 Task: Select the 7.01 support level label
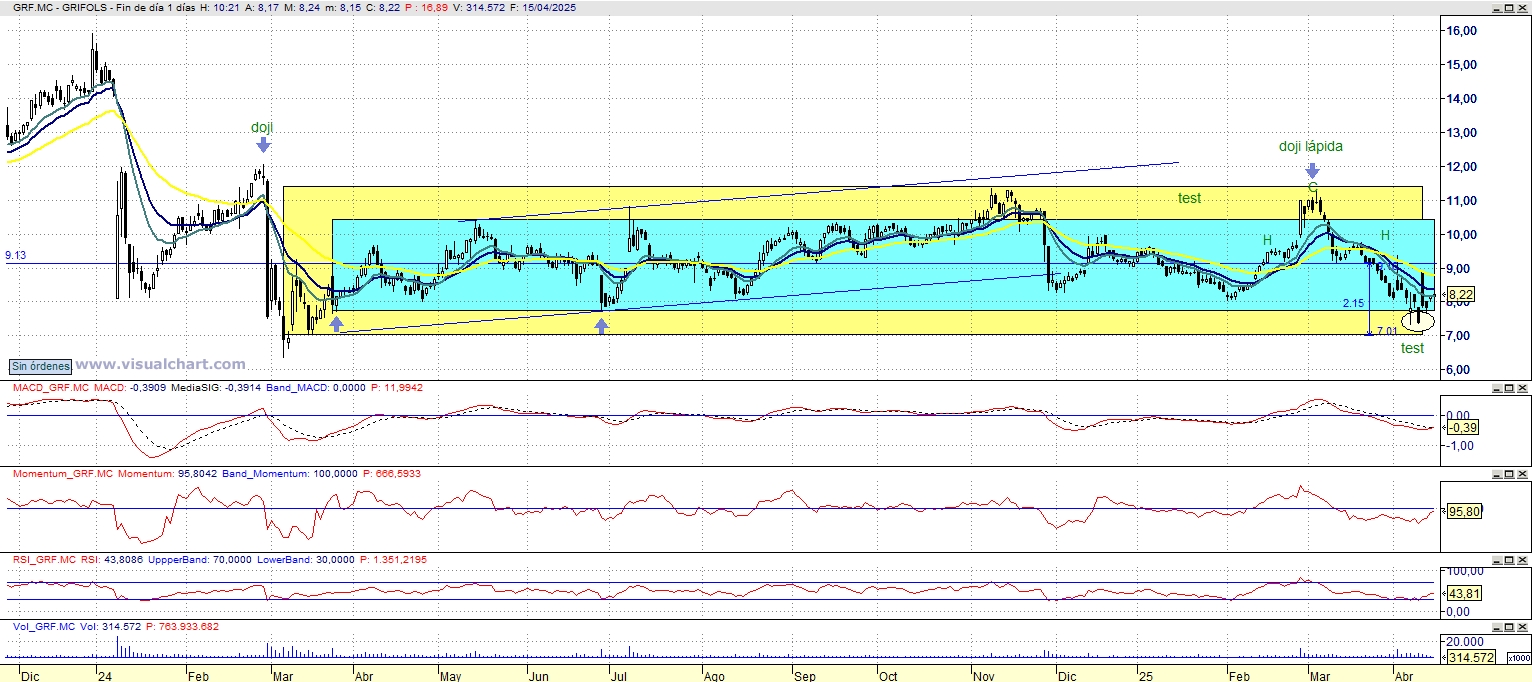pos(1387,330)
